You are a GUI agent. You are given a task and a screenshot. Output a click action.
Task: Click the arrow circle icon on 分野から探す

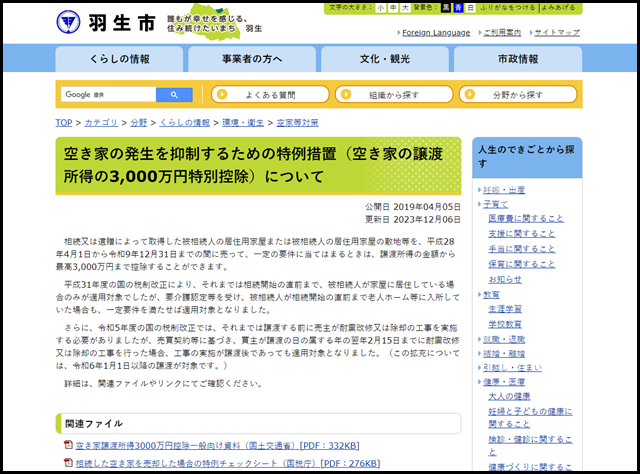[470, 94]
